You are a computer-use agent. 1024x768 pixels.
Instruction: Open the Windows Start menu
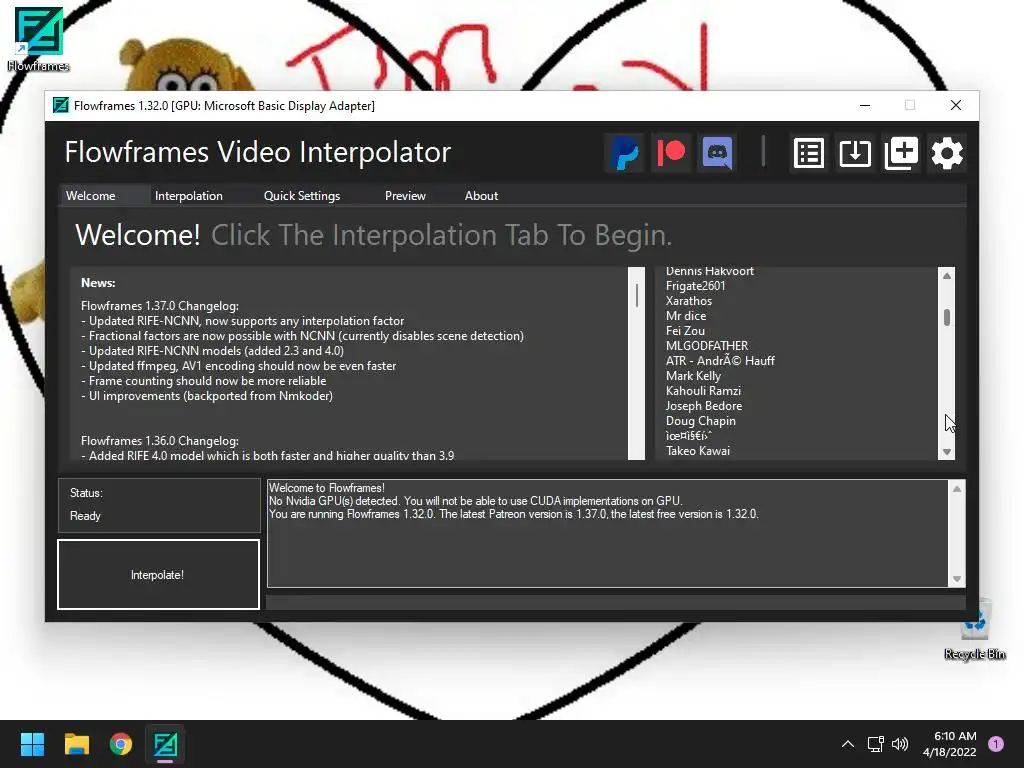tap(32, 744)
